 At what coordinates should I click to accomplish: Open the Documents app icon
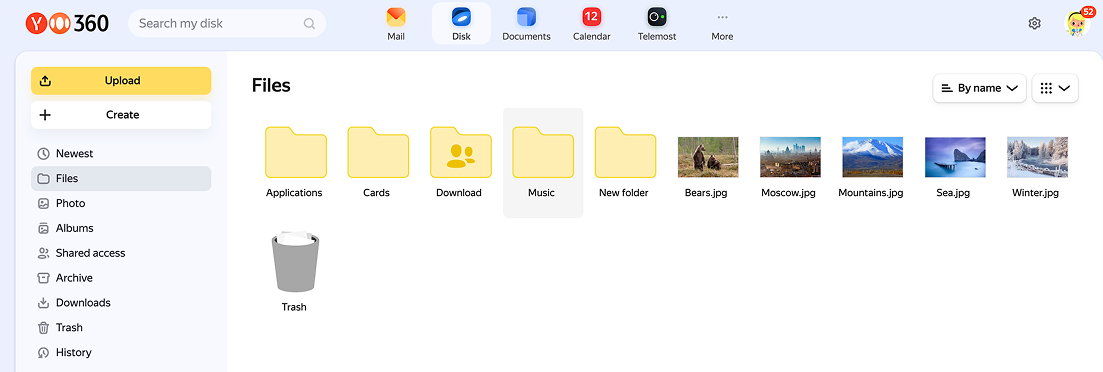tap(526, 16)
